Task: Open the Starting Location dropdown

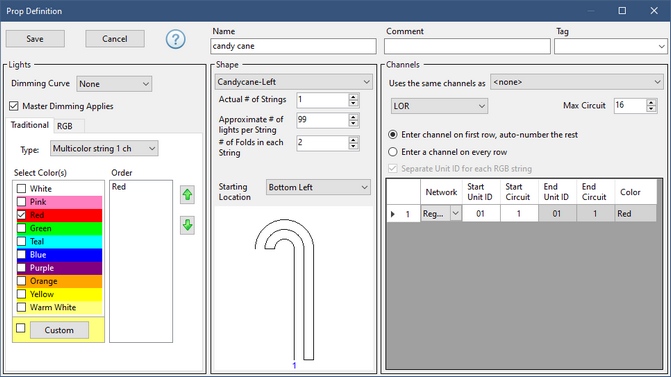Action: [x=318, y=187]
